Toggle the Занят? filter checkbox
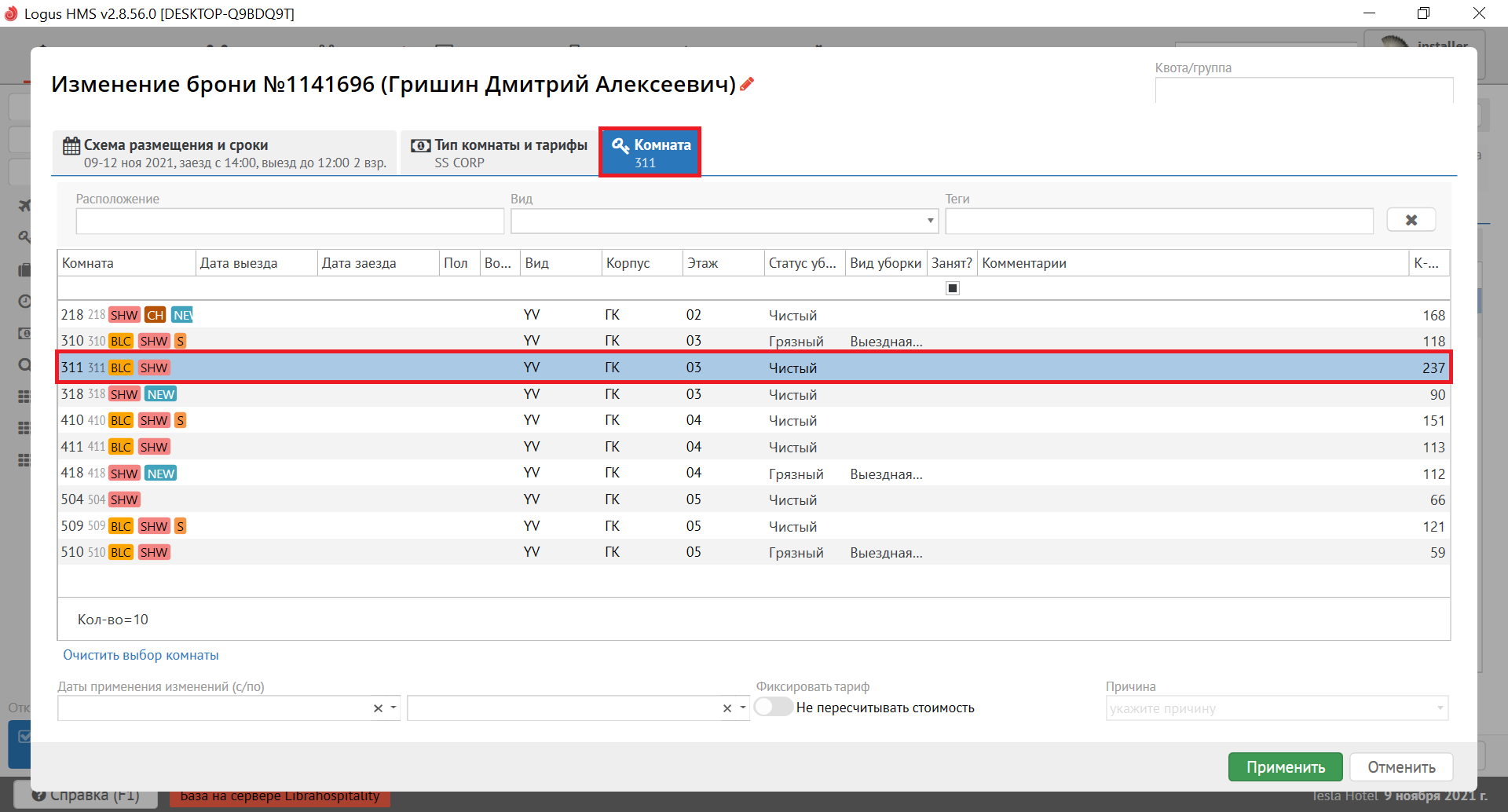This screenshot has width=1508, height=812. [x=952, y=288]
